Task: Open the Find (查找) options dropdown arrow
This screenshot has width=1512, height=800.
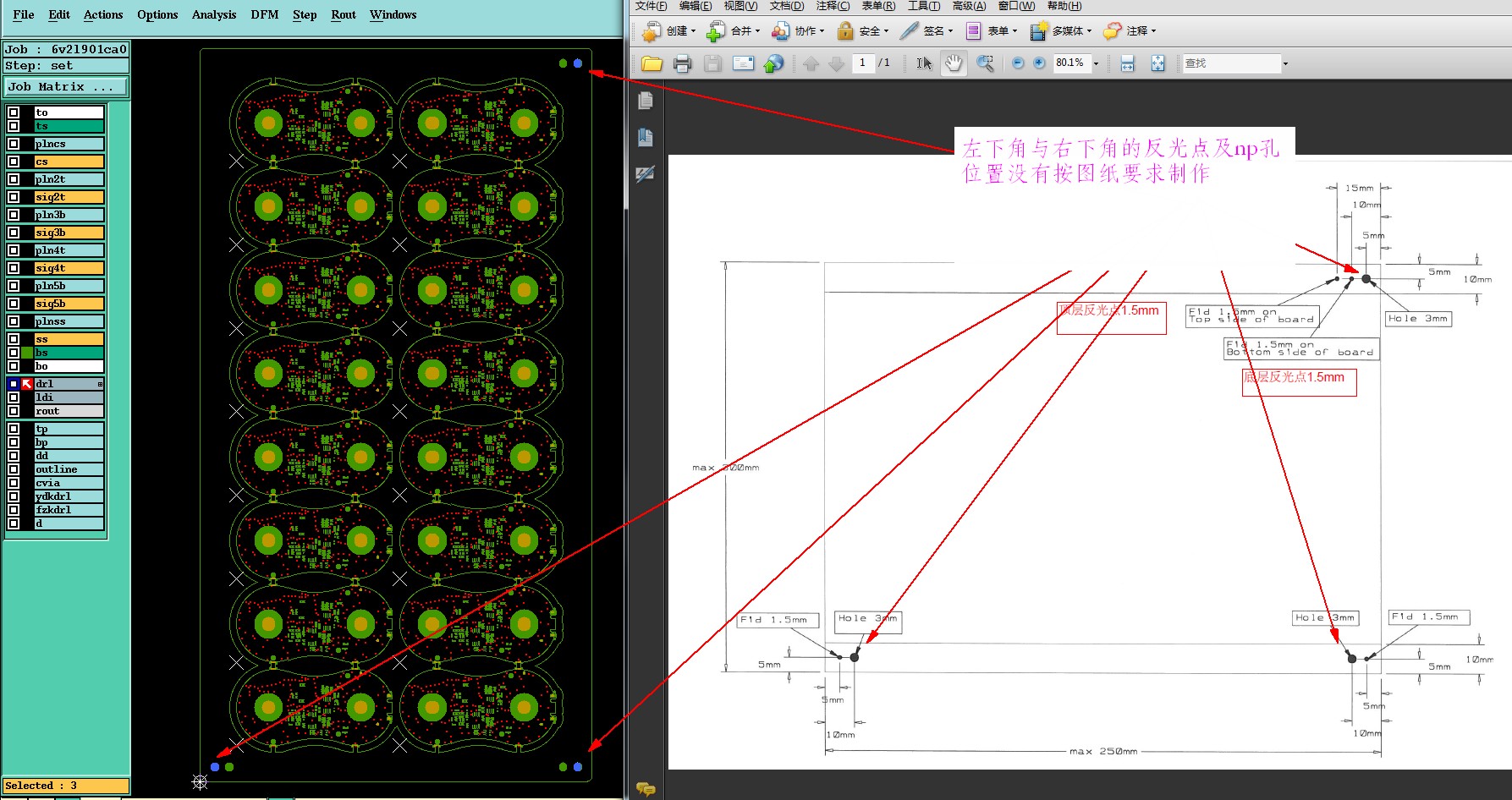Action: click(x=1285, y=63)
